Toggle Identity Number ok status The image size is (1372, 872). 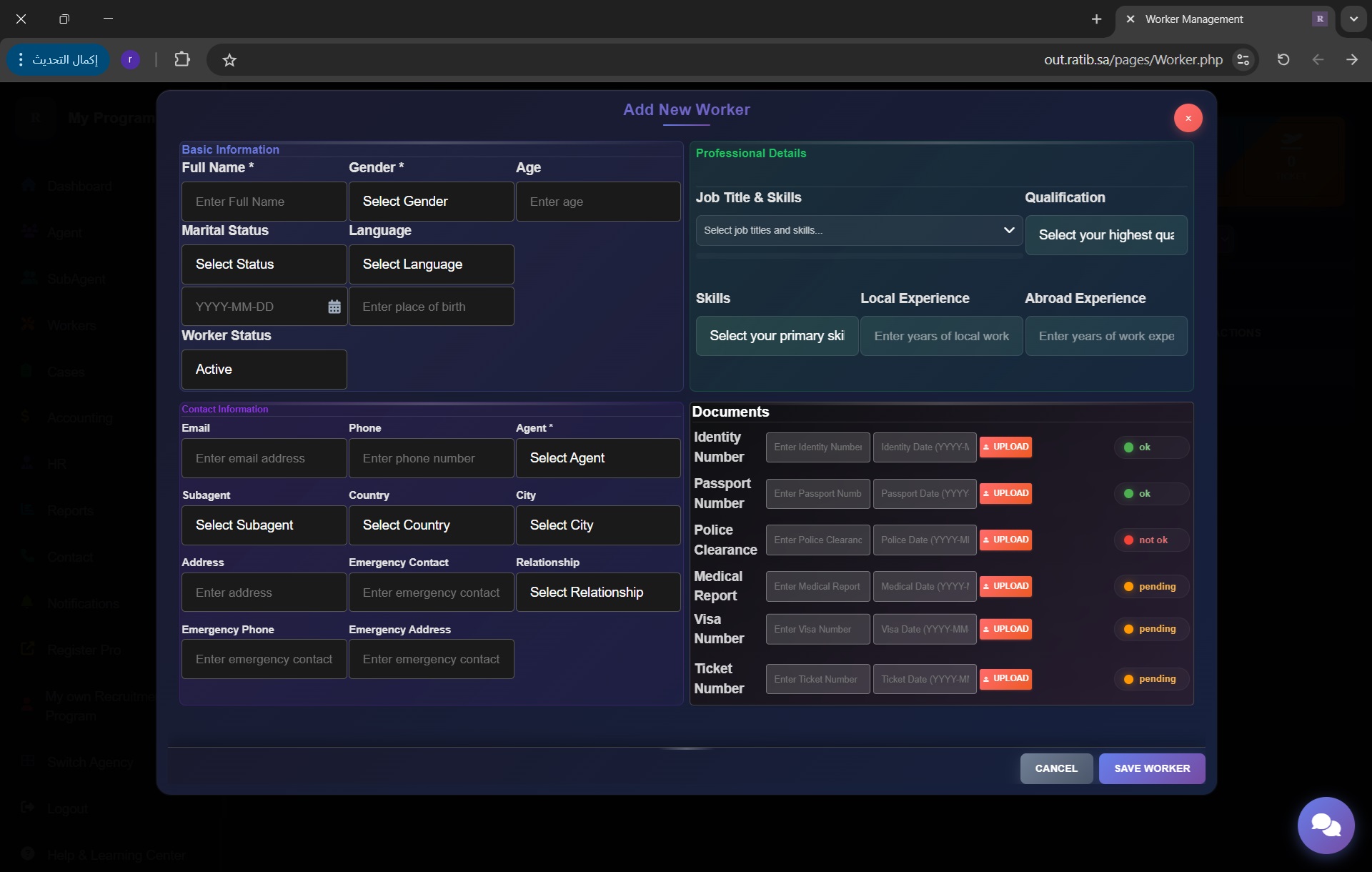(x=1150, y=447)
